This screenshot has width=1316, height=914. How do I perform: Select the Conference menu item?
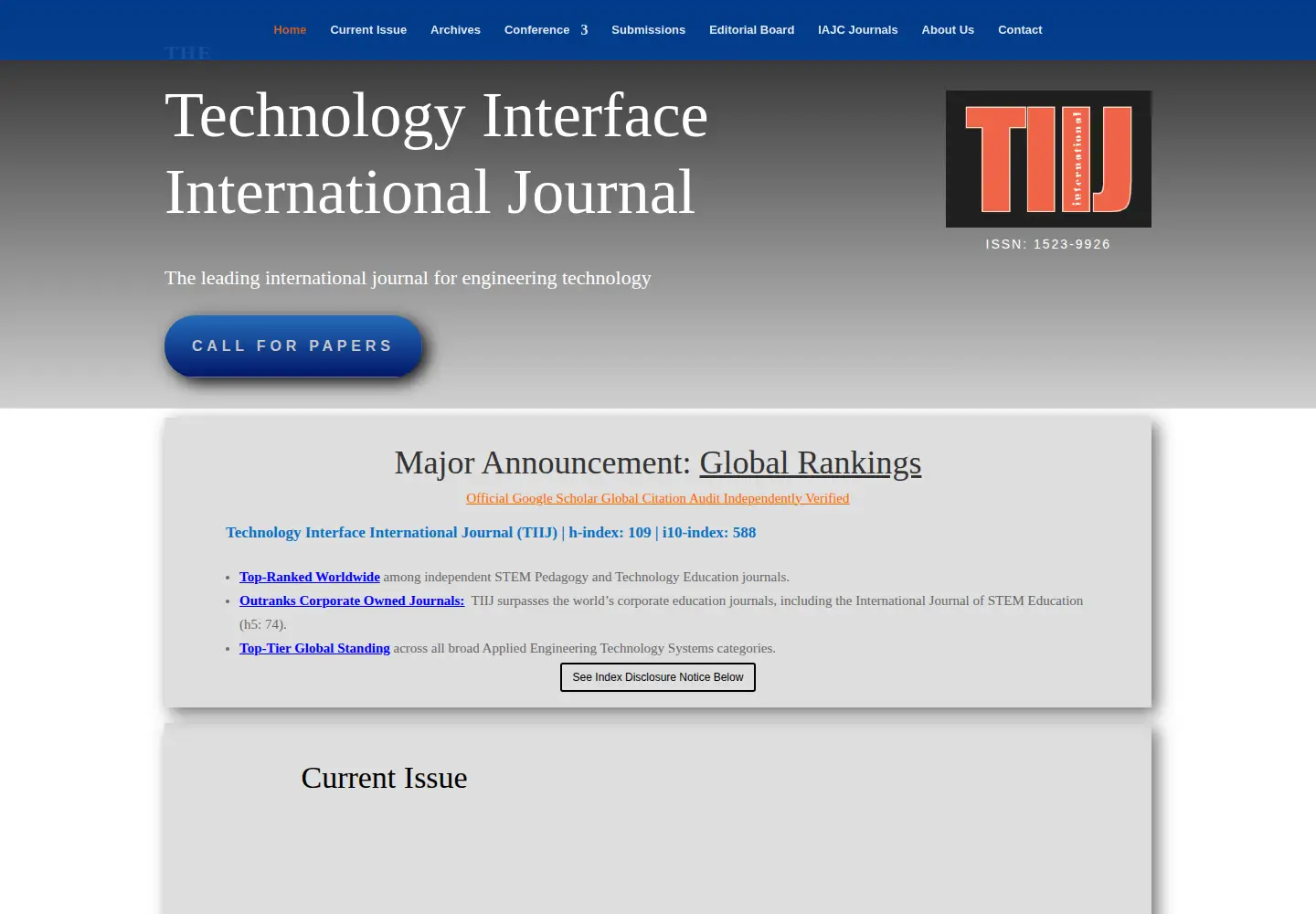[536, 30]
